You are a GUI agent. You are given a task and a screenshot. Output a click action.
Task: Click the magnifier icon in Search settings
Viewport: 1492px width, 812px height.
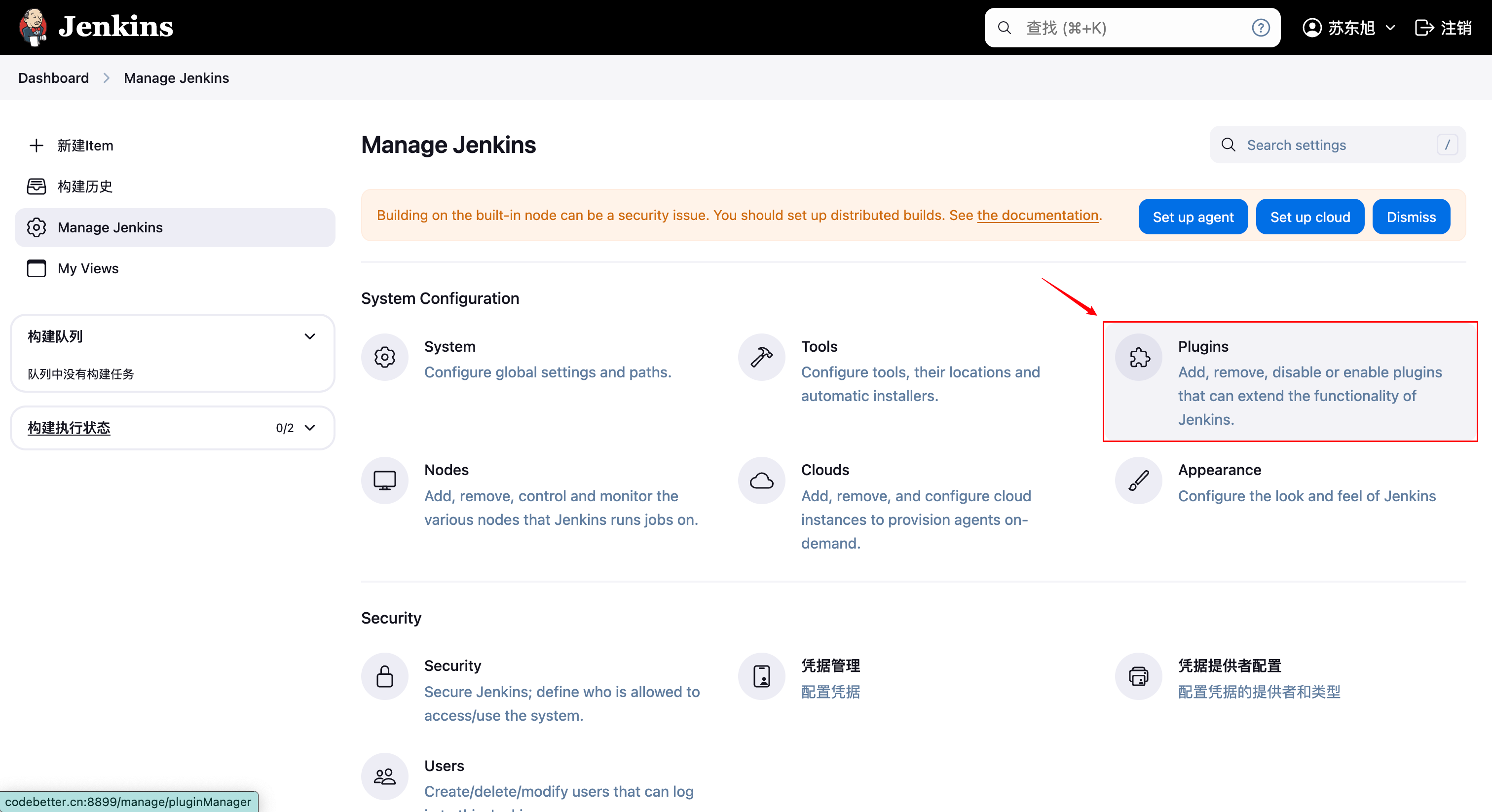point(1228,145)
